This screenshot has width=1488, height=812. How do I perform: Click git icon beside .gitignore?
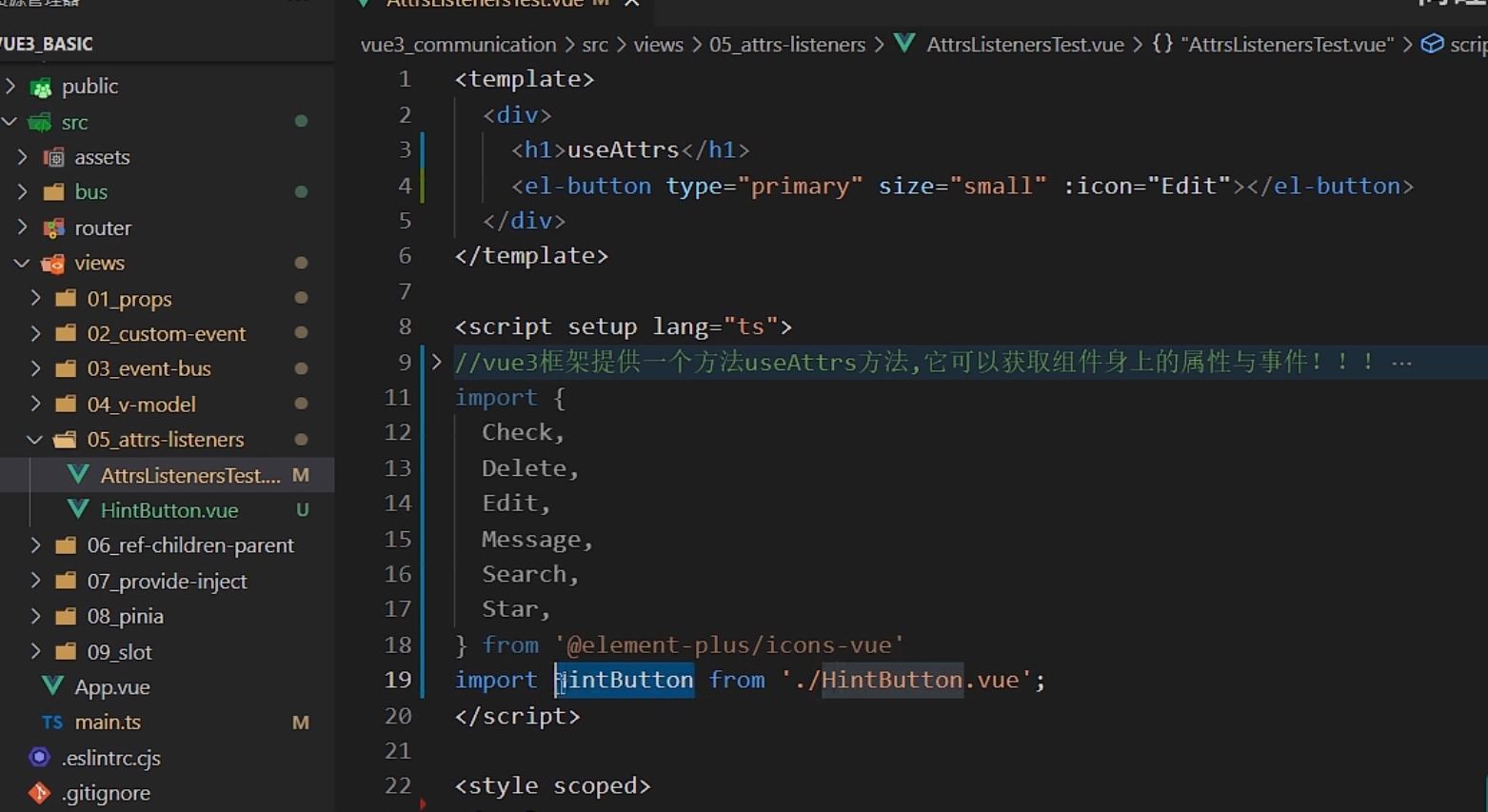point(40,793)
